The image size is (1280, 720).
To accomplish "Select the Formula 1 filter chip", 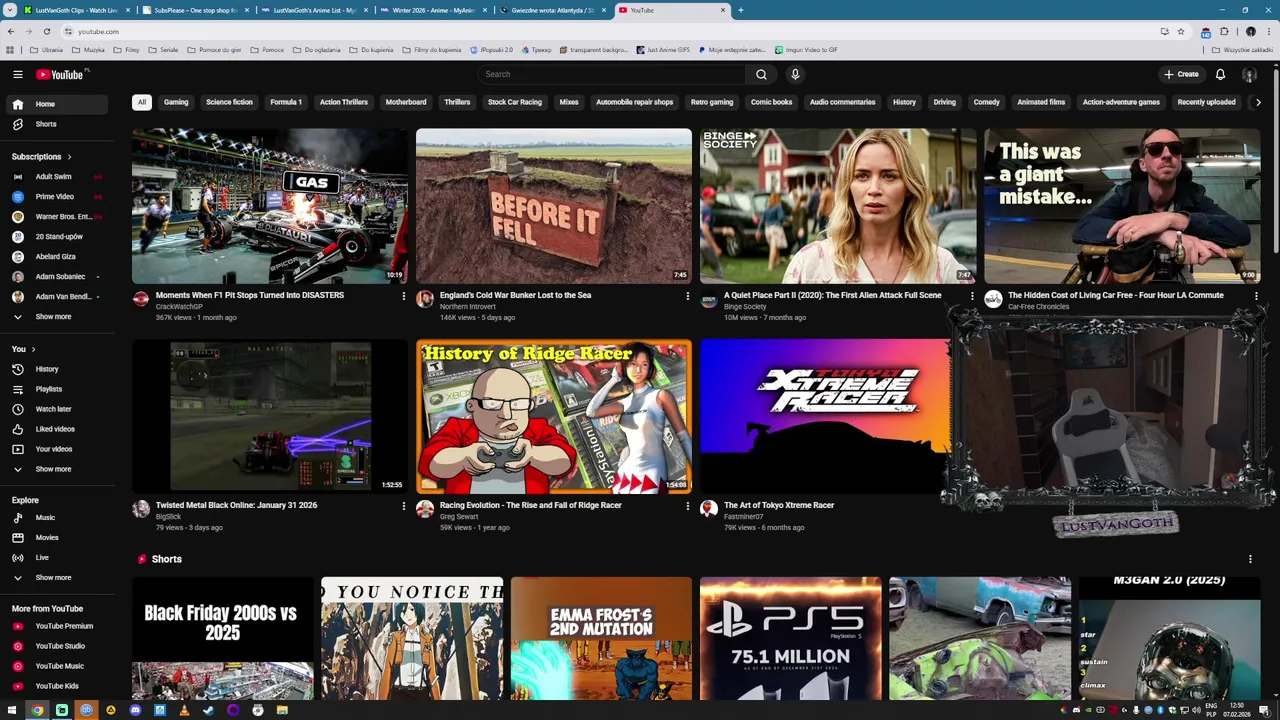I will coord(286,102).
